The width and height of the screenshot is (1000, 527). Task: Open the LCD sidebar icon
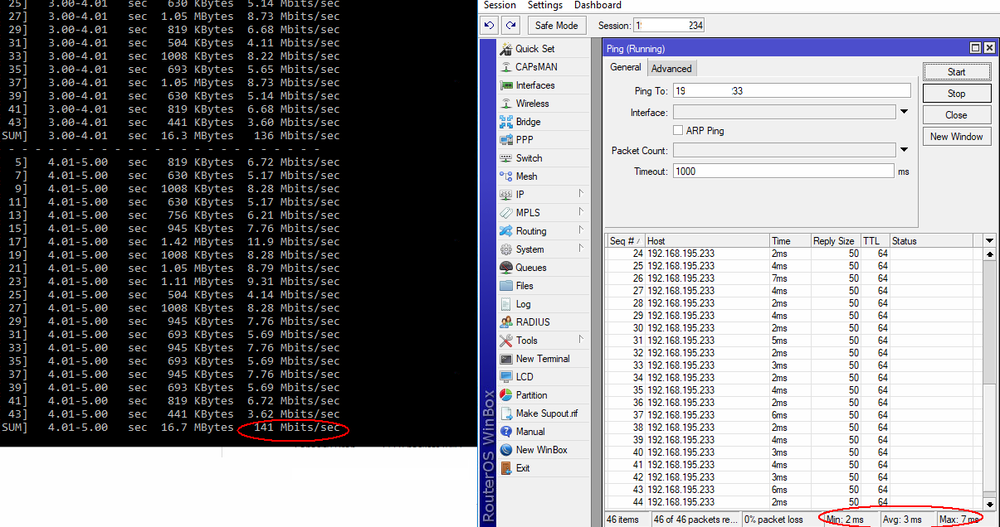click(506, 377)
